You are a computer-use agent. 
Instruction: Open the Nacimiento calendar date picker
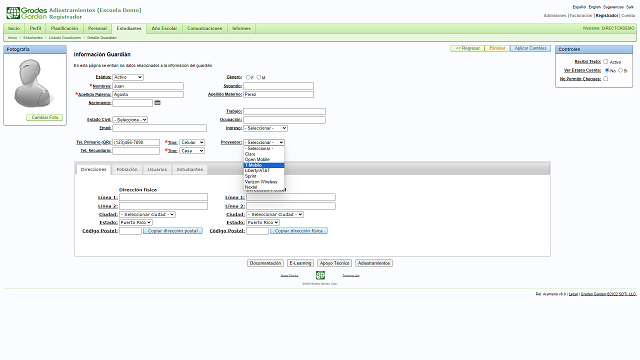158,102
